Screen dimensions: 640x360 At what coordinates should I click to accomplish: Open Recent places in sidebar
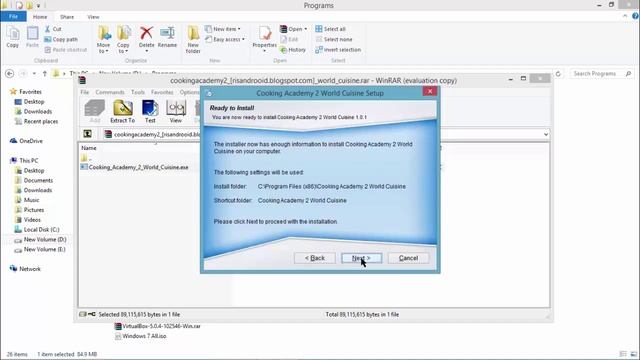36,121
